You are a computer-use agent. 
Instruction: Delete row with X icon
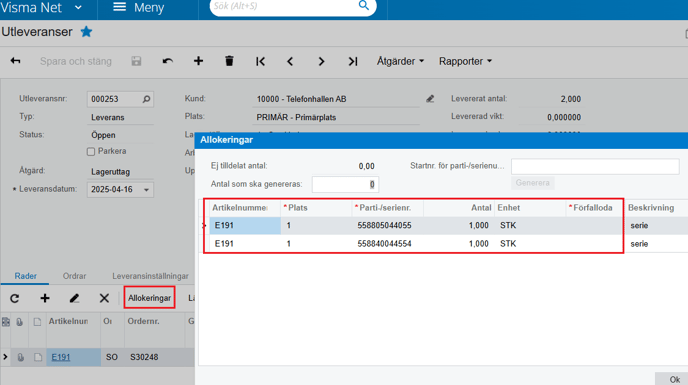[x=104, y=299]
